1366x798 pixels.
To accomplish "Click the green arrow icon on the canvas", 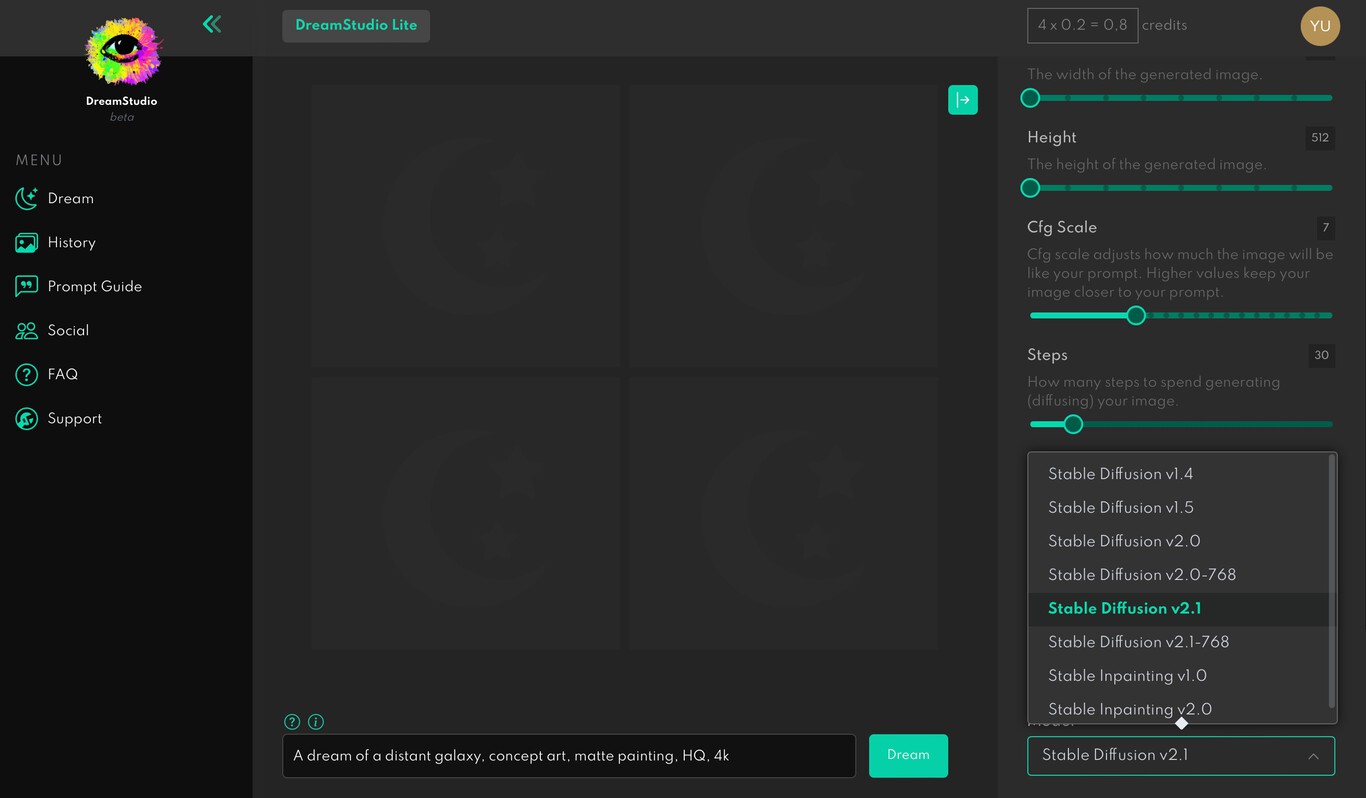I will tap(963, 100).
